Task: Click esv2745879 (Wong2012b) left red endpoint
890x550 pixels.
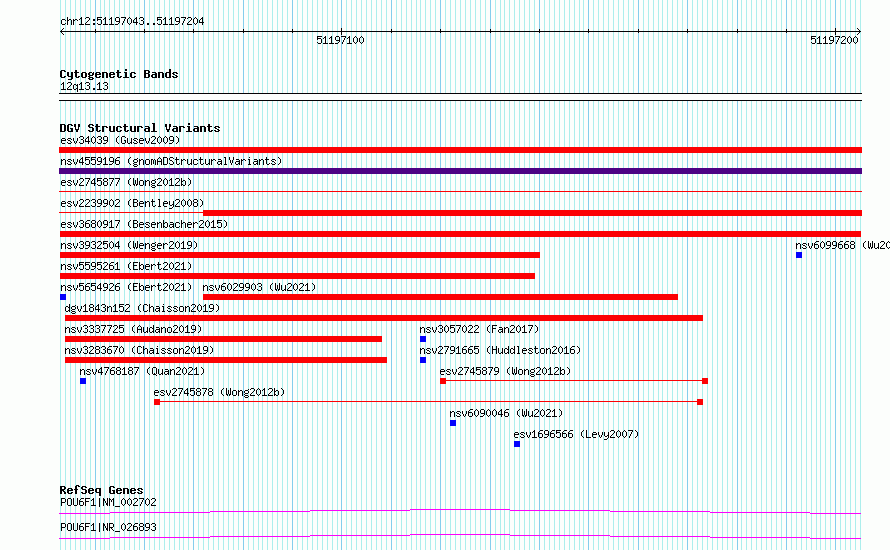Action: tap(443, 381)
